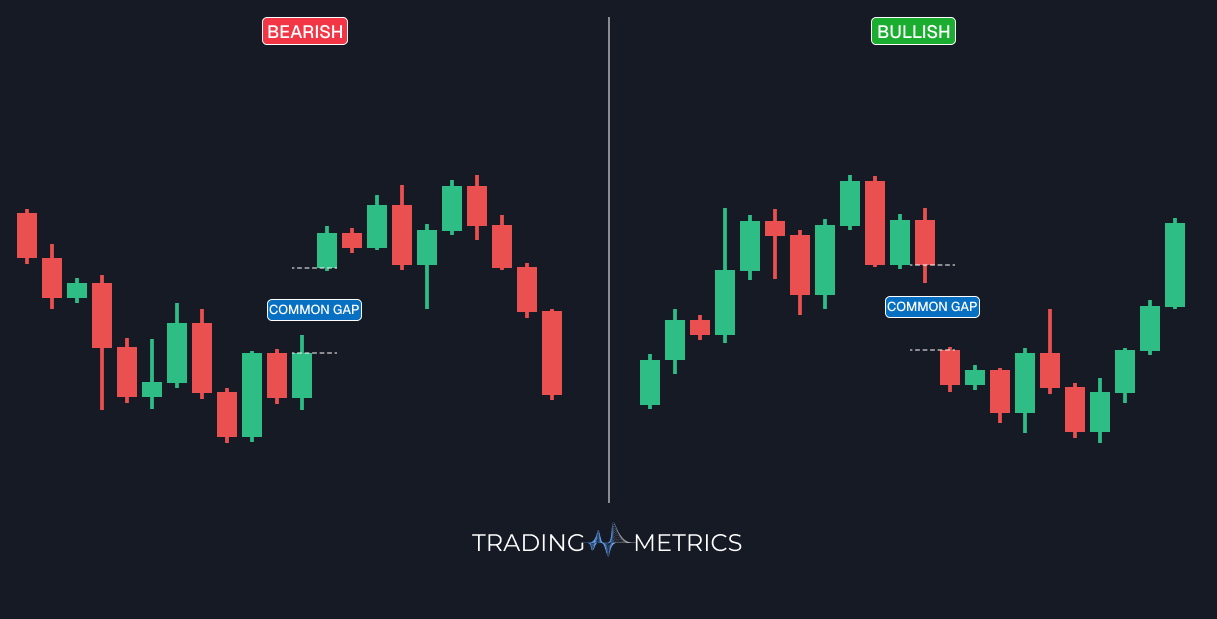Select the first red candle of bearish chart

click(27, 235)
